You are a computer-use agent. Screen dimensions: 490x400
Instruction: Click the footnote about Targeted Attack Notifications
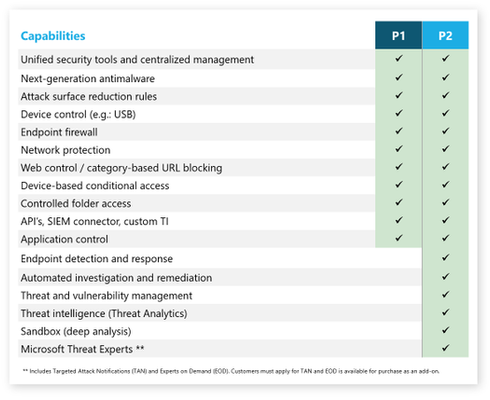click(x=231, y=371)
